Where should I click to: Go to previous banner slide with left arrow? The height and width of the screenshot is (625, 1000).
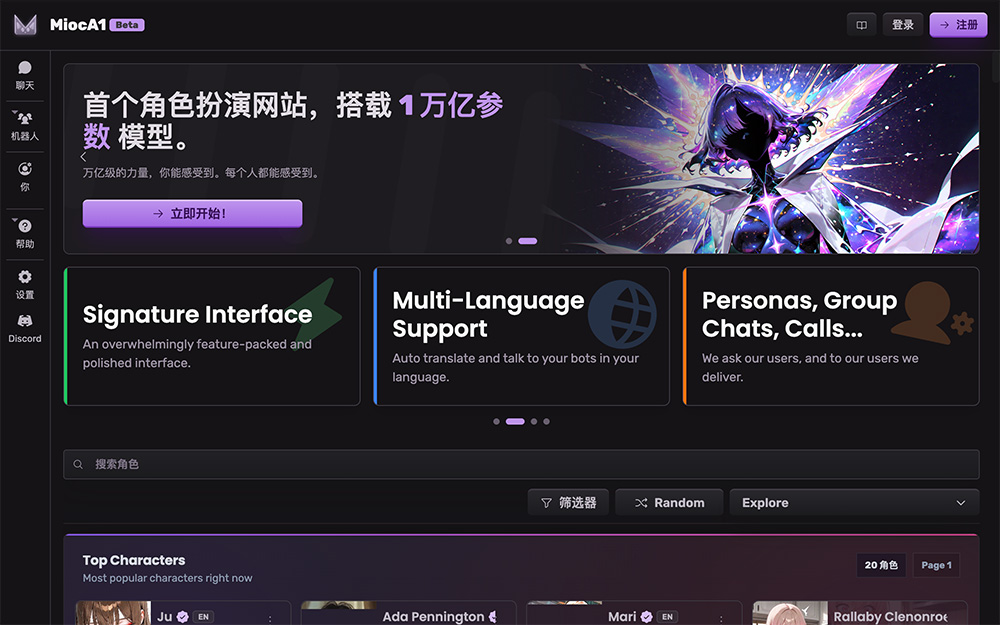[83, 157]
